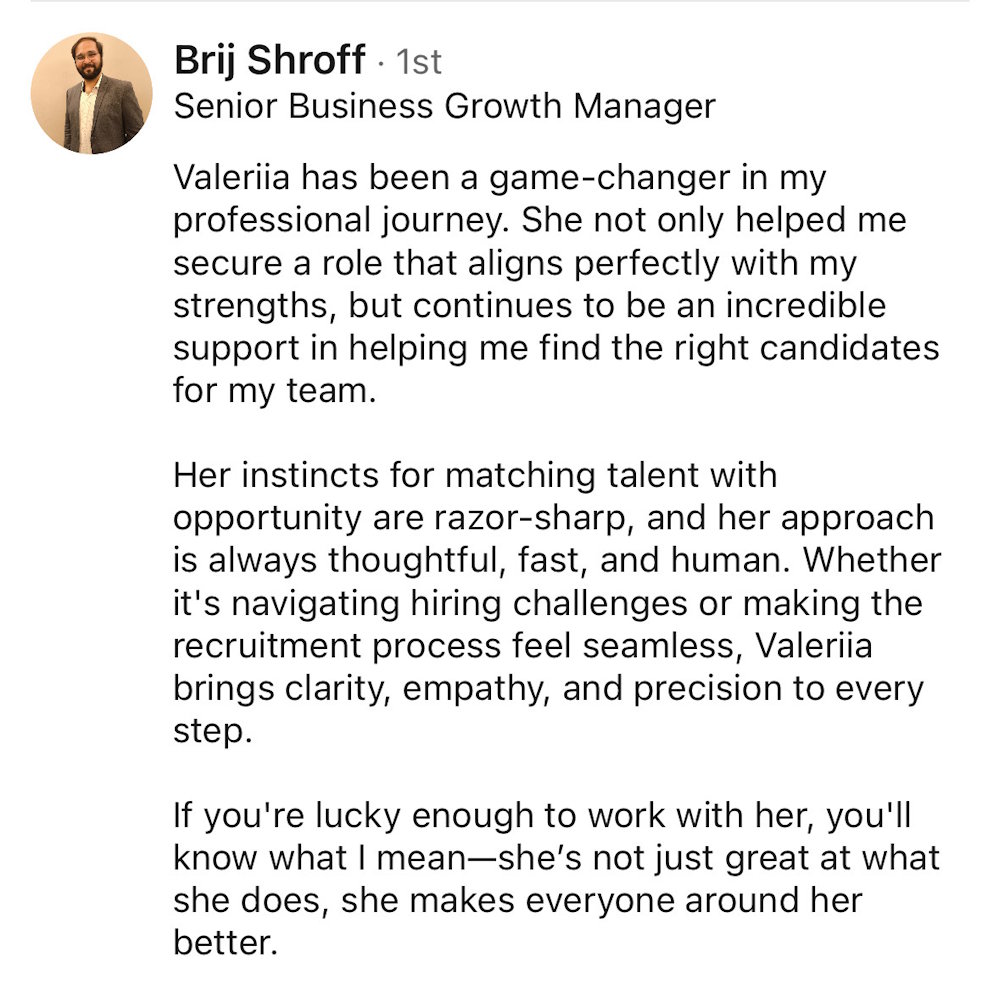Click the word "step." ending the second paragraph
Viewport: 1000px width, 1008px height.
pos(208,731)
